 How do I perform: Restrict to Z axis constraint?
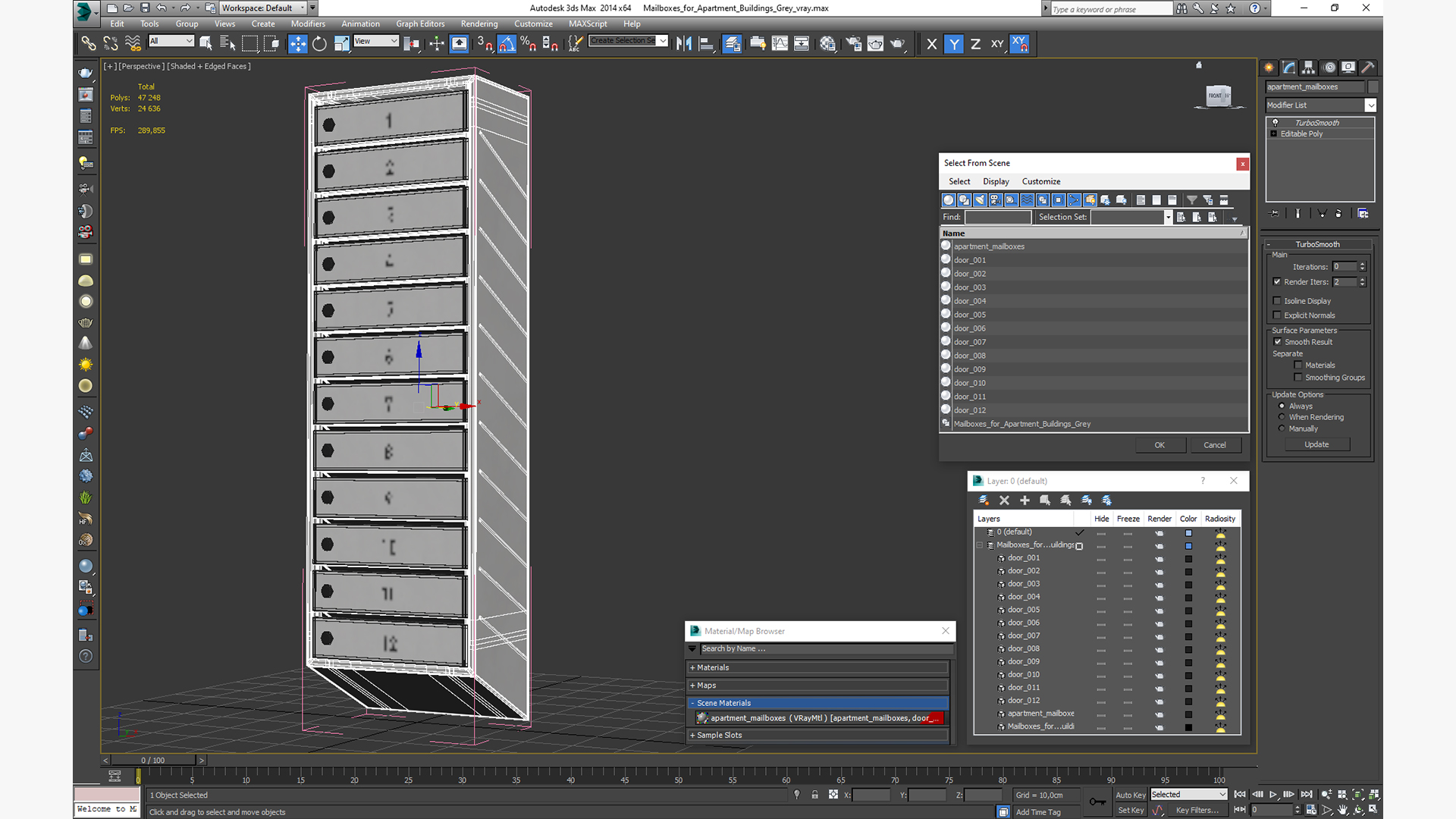click(x=975, y=44)
